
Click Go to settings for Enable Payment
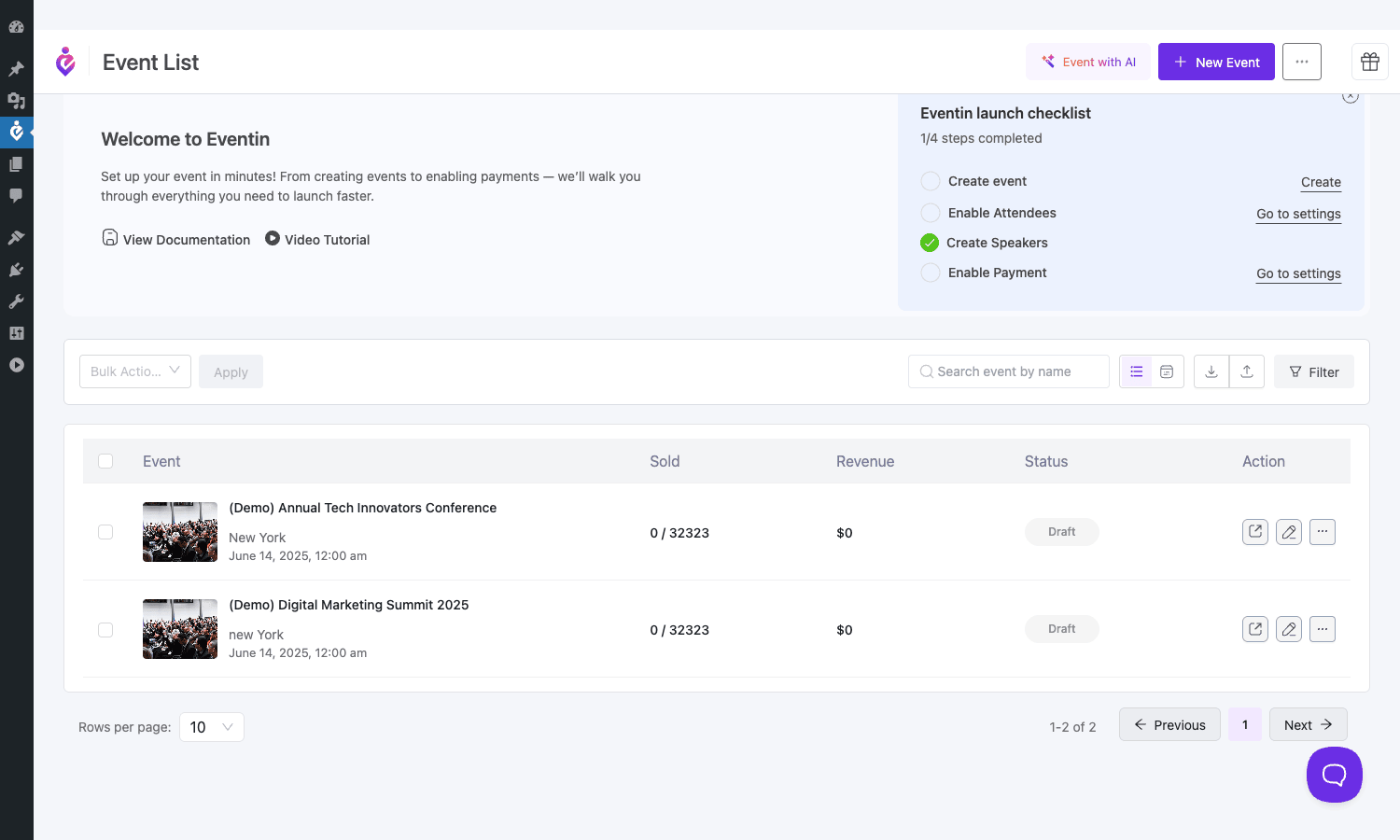[x=1298, y=273]
